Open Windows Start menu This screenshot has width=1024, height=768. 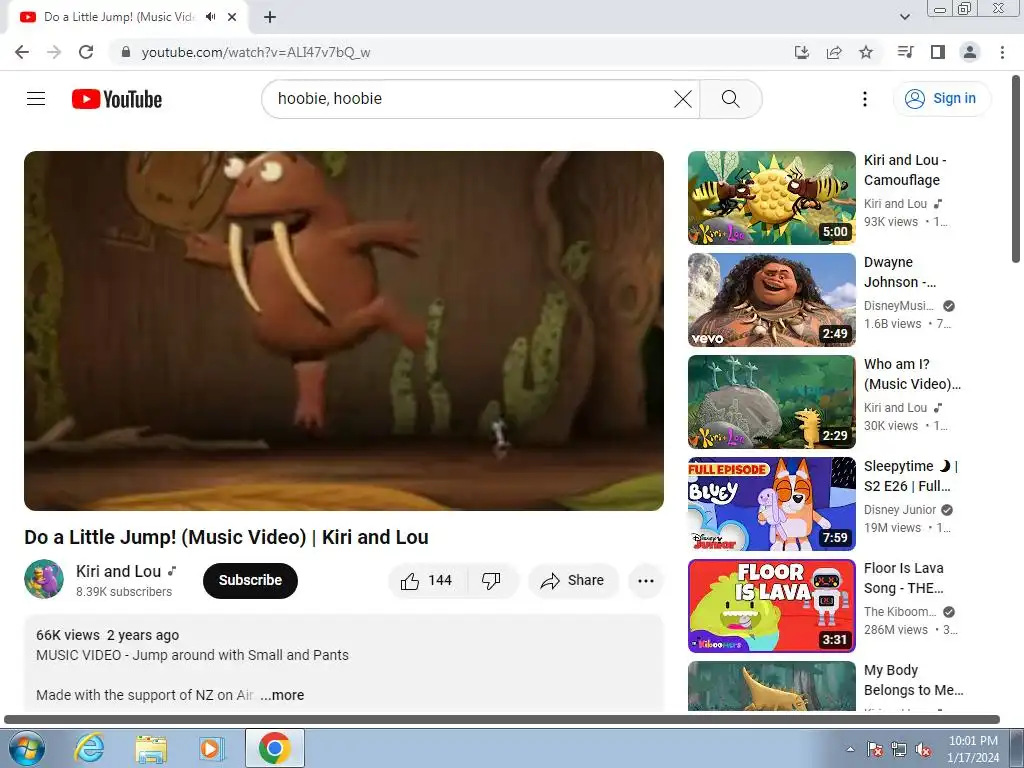pyautogui.click(x=25, y=748)
